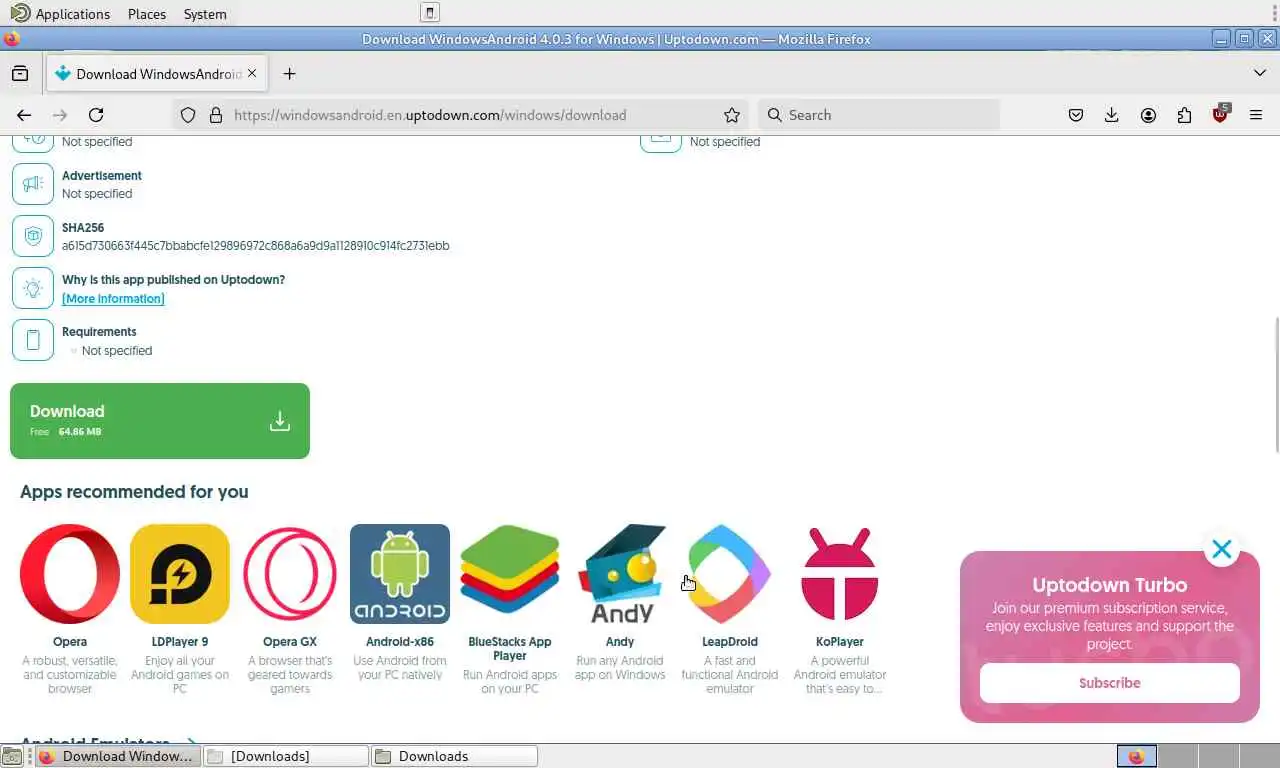Close the Uptodown Turbo popup
The height and width of the screenshot is (768, 1280).
(1222, 549)
